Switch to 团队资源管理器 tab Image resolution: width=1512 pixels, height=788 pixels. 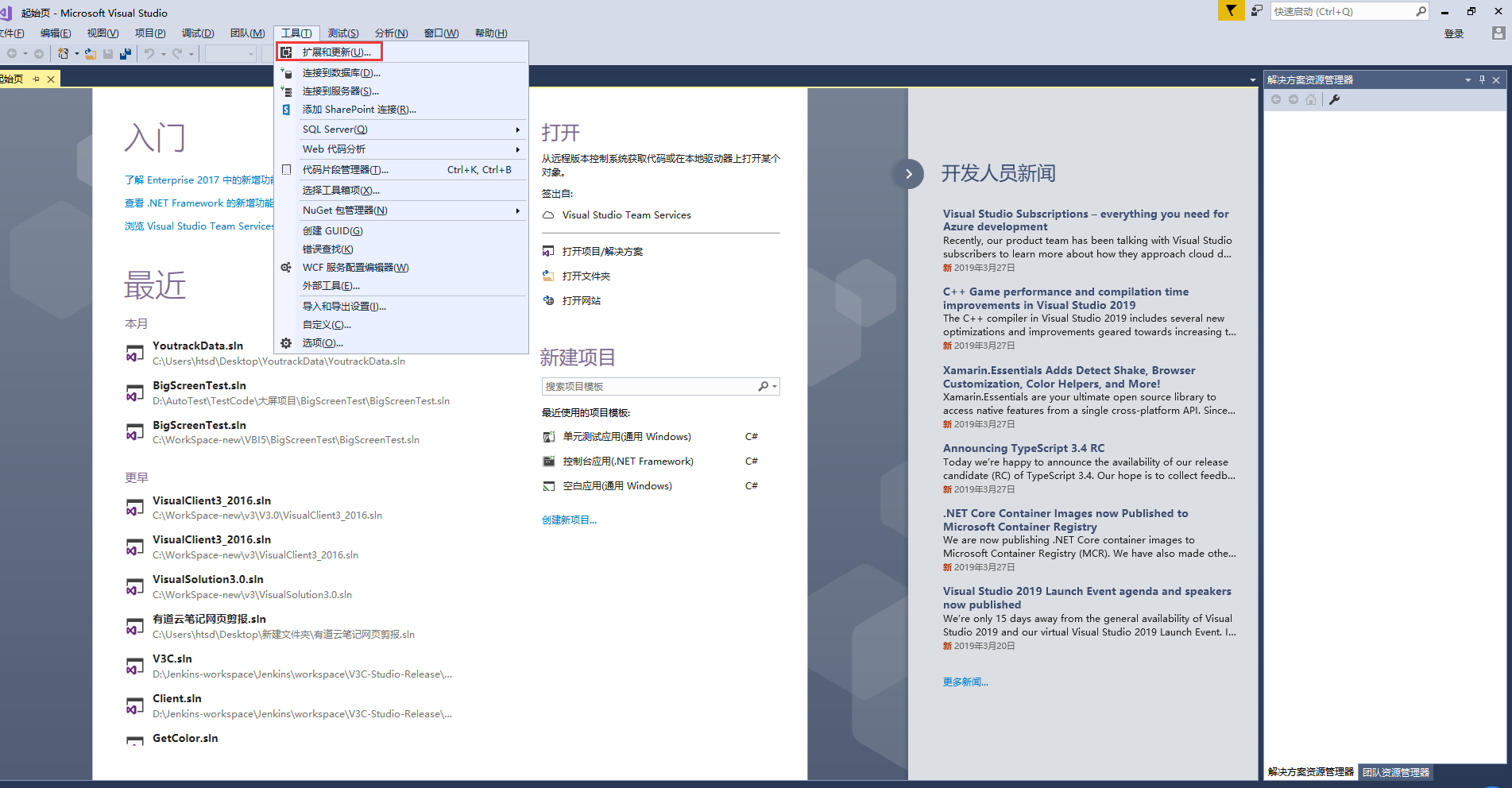(1396, 772)
